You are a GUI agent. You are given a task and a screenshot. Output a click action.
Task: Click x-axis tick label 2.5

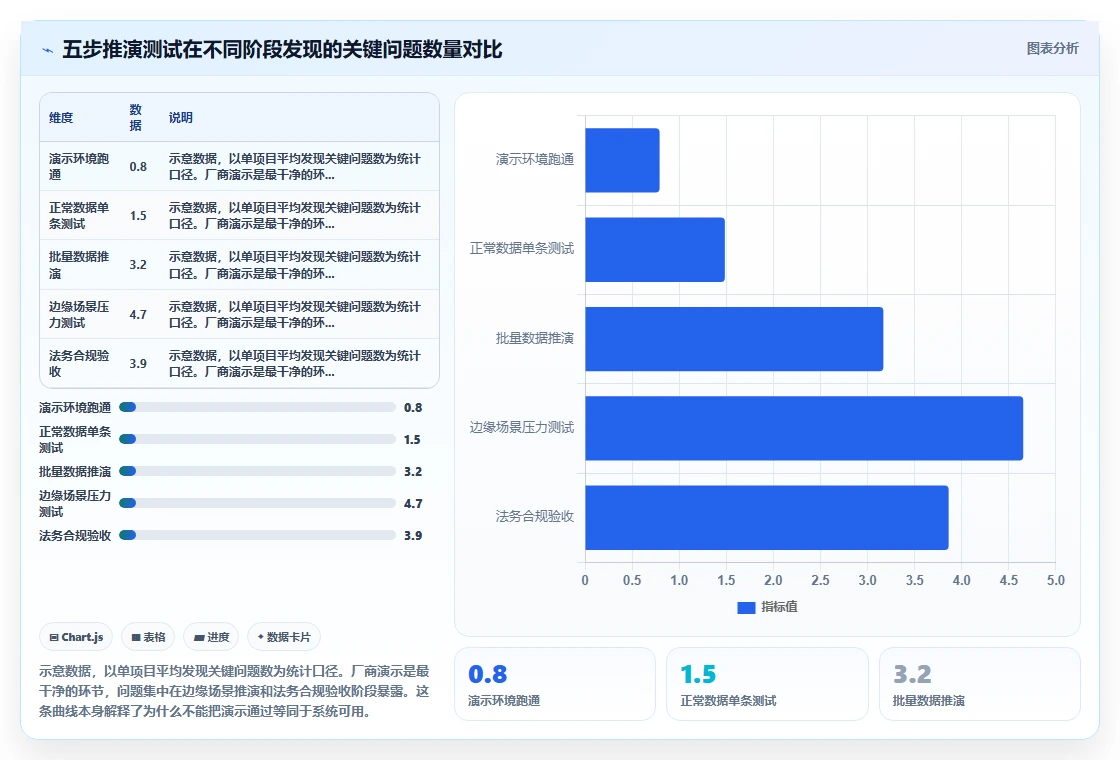click(820, 580)
